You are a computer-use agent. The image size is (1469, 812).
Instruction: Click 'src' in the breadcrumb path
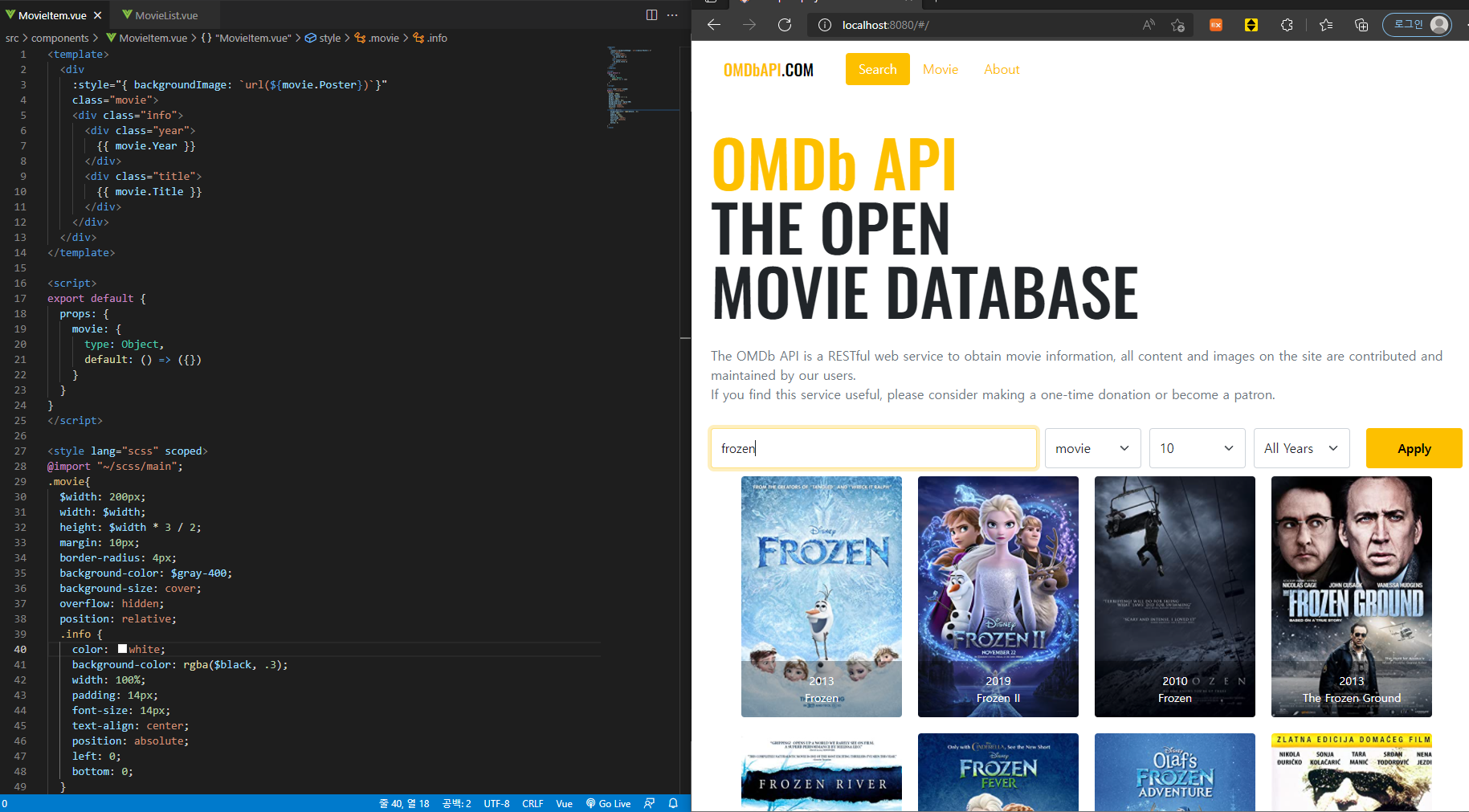(x=12, y=38)
